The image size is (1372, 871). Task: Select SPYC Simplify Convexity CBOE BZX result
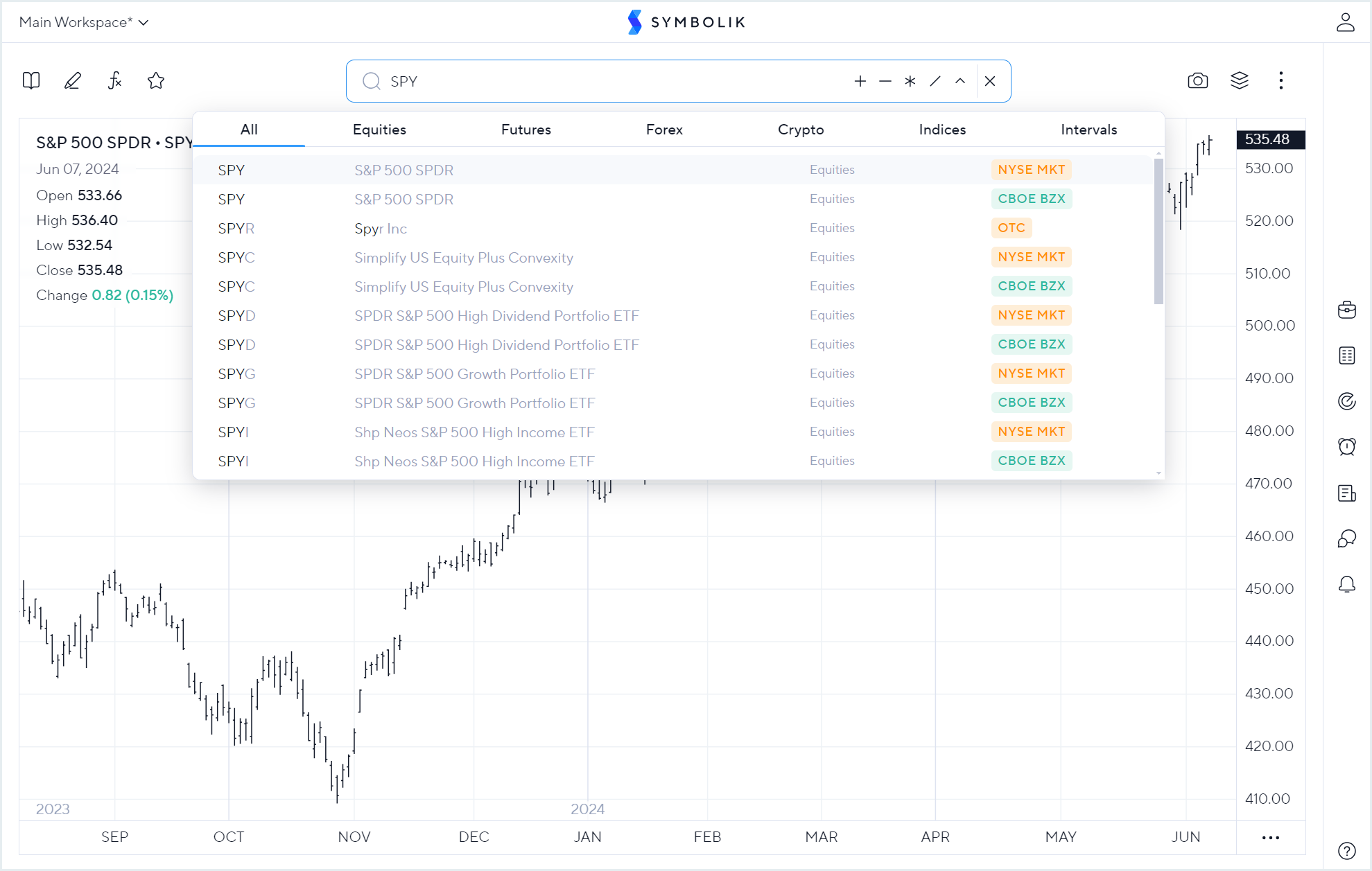[673, 286]
